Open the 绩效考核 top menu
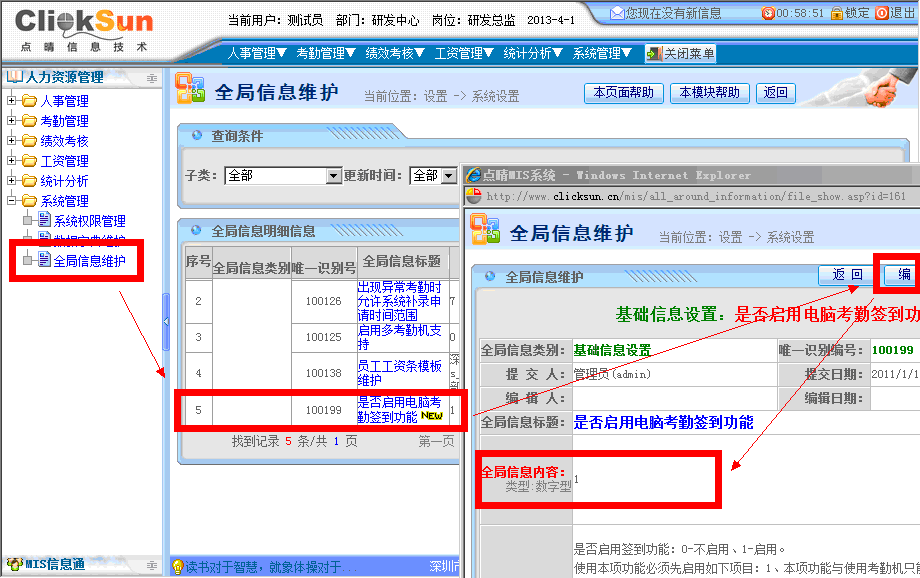The width and height of the screenshot is (920, 578). [x=395, y=54]
